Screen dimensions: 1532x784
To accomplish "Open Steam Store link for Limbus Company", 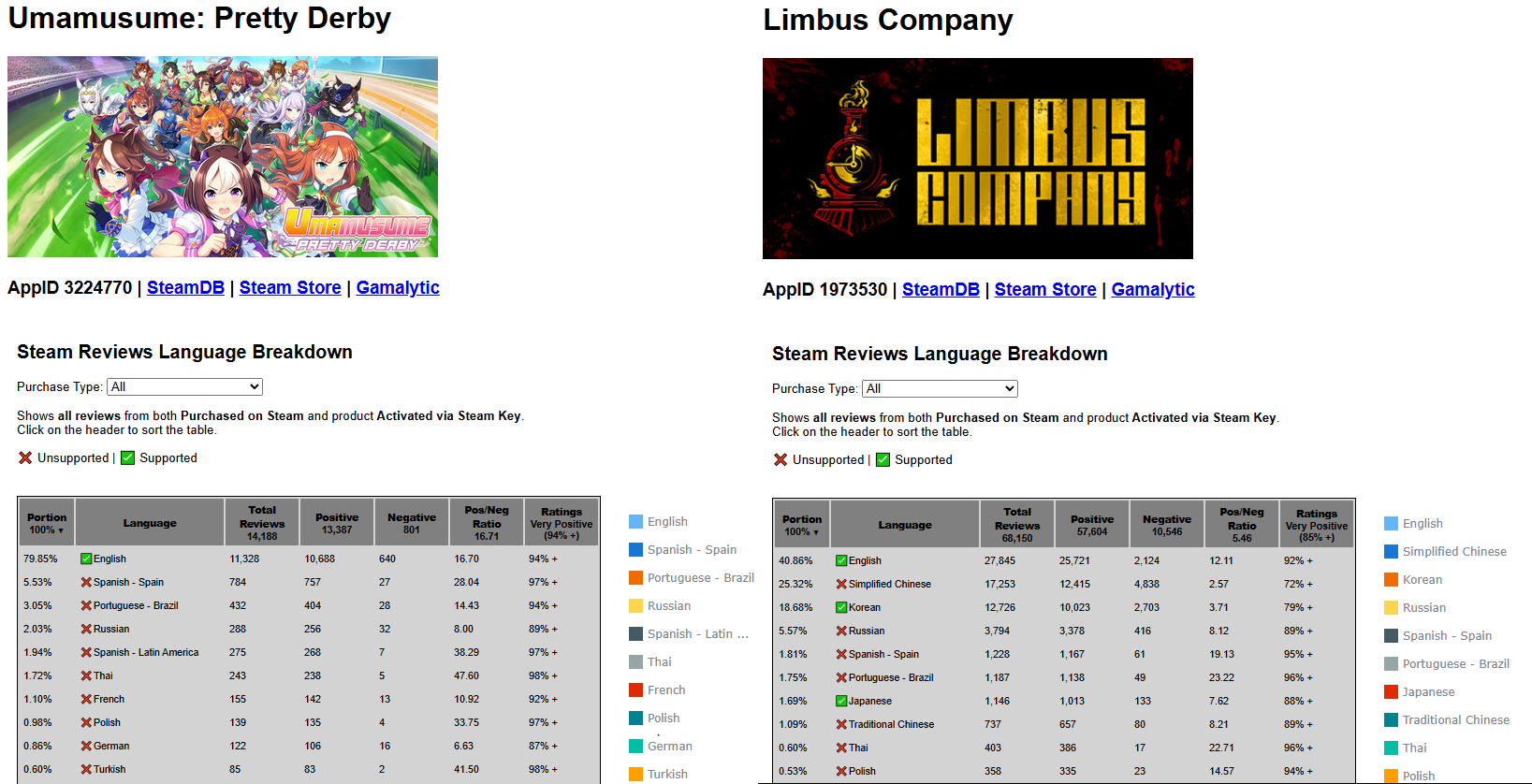I will tap(1045, 290).
